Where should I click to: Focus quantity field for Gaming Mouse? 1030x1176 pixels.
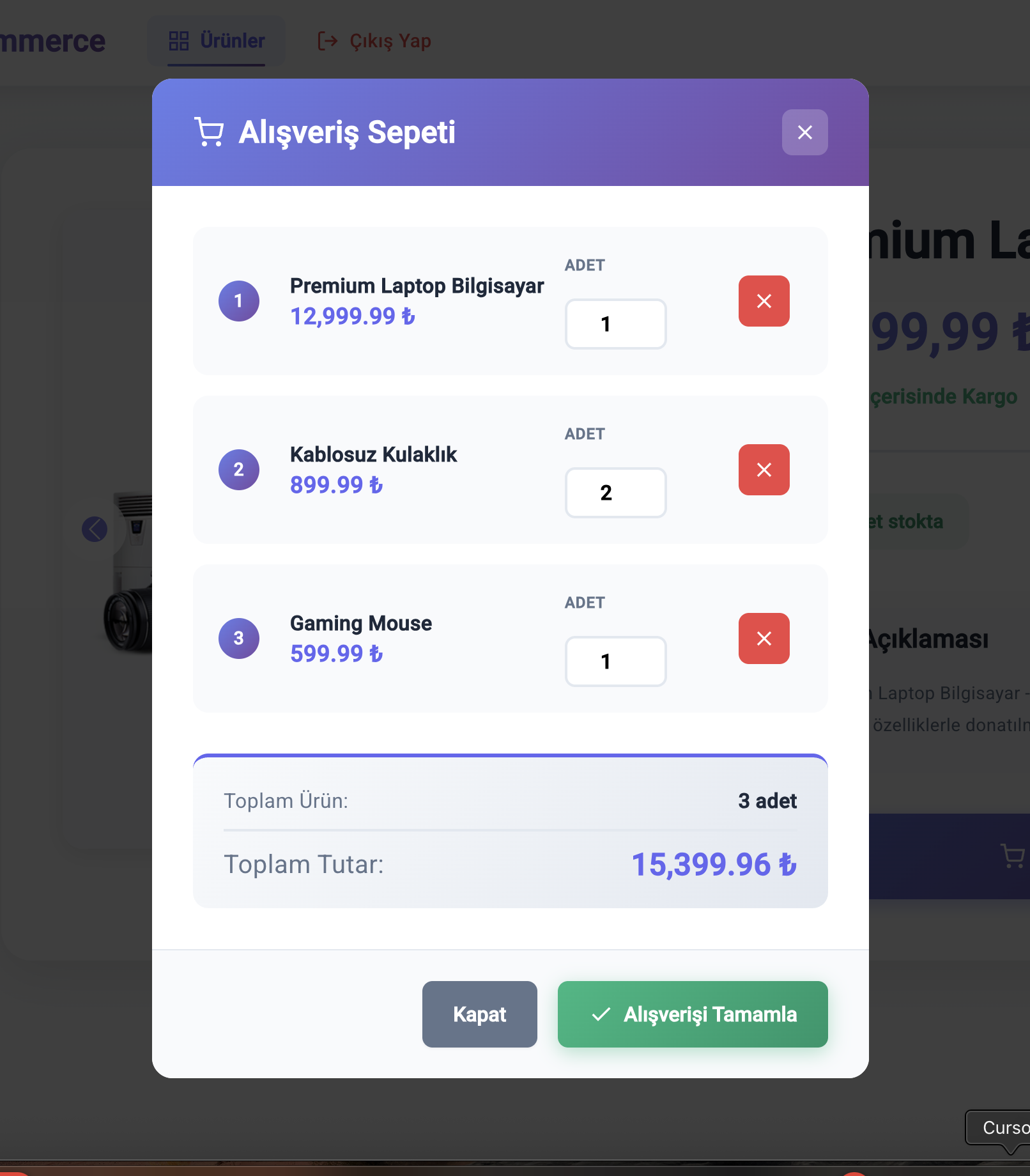(x=615, y=661)
